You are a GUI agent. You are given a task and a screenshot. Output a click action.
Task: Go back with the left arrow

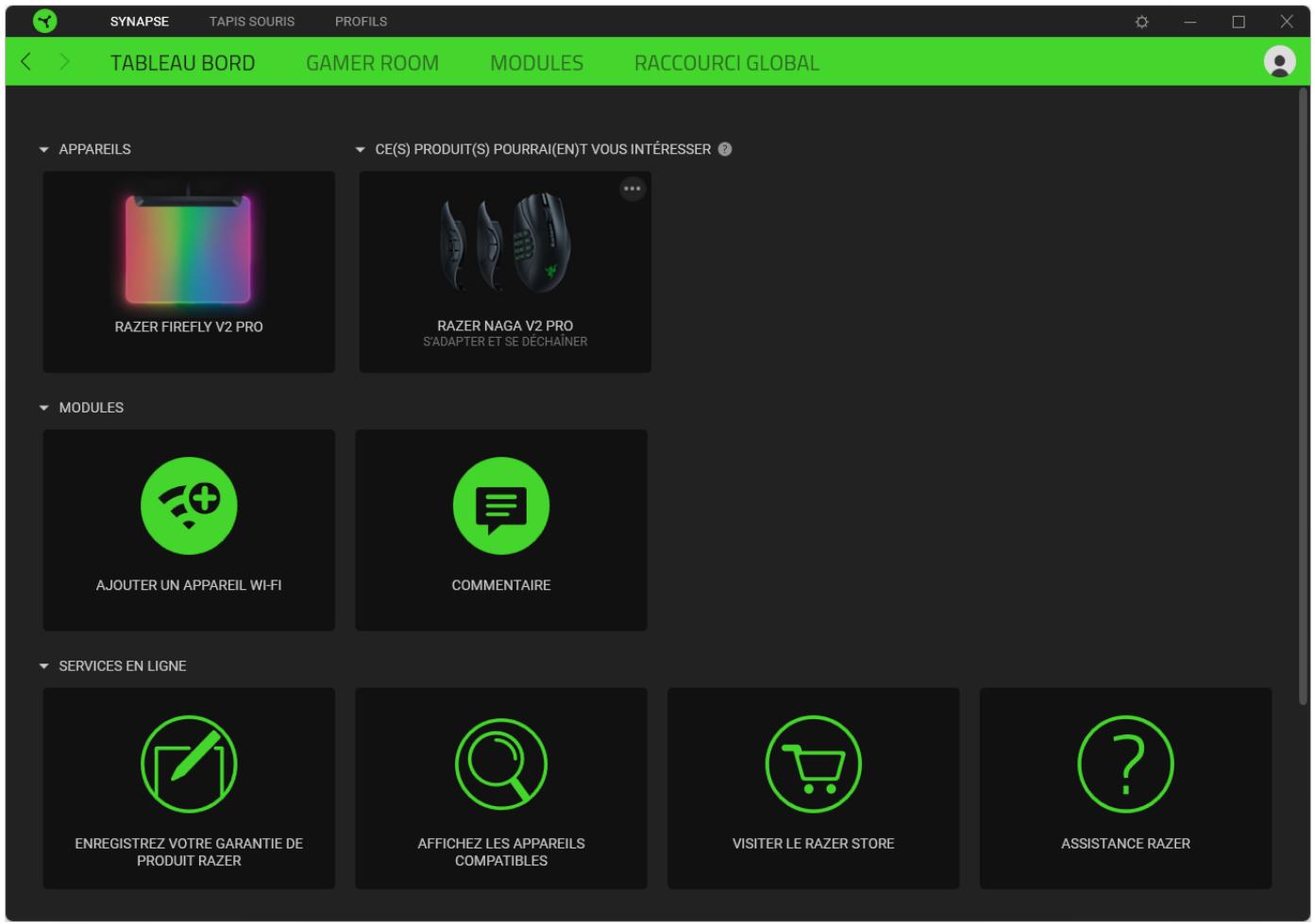(25, 62)
